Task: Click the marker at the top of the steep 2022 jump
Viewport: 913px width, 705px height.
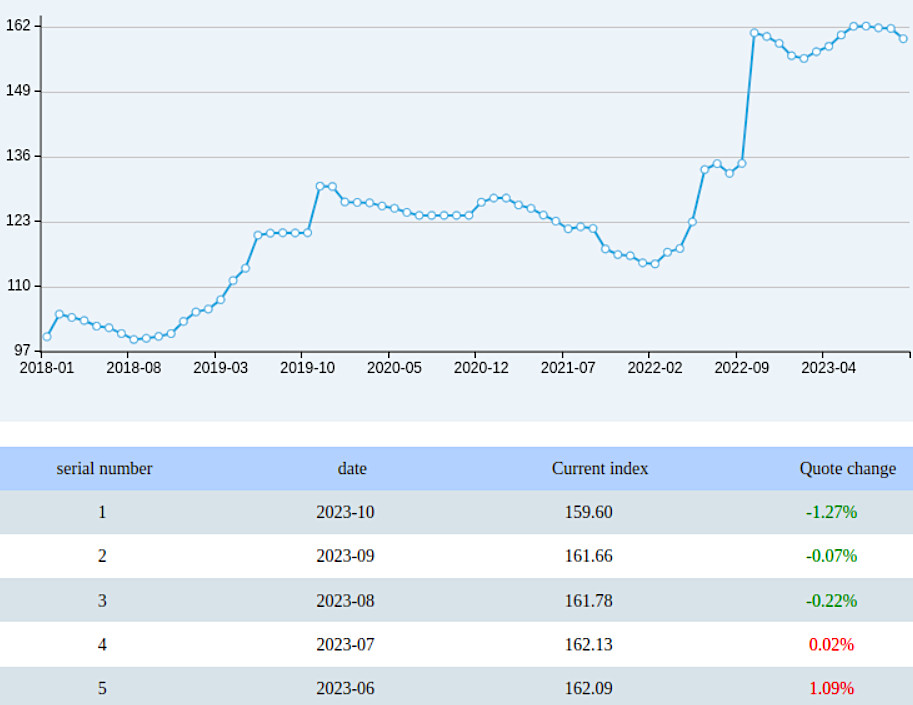Action: point(754,32)
